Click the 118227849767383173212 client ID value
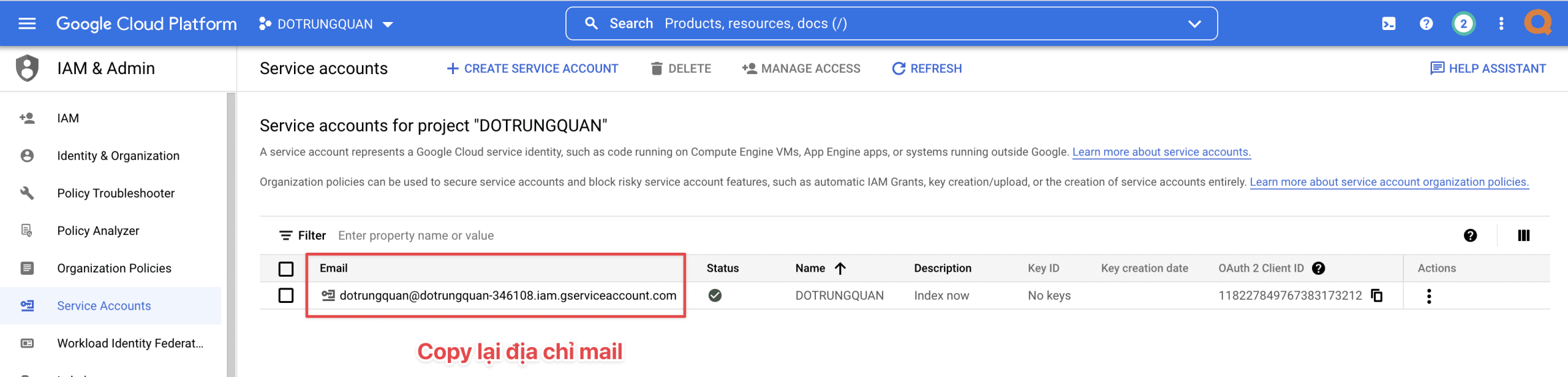 pyautogui.click(x=1290, y=296)
